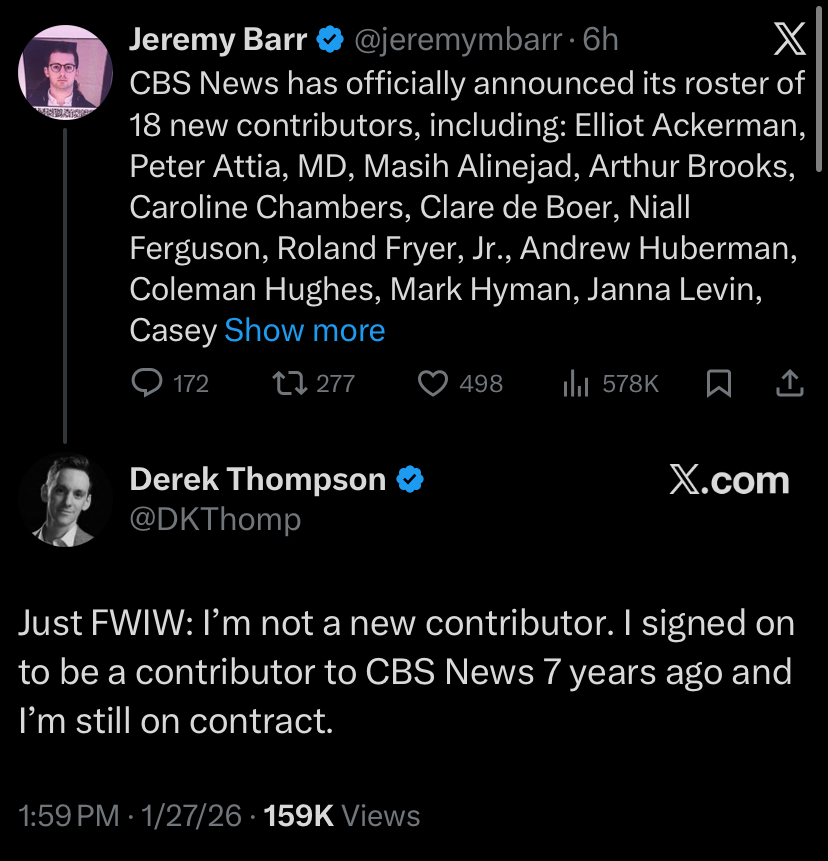Viewport: 828px width, 861px height.
Task: Open the Derek Thompson display name
Action: click(257, 480)
